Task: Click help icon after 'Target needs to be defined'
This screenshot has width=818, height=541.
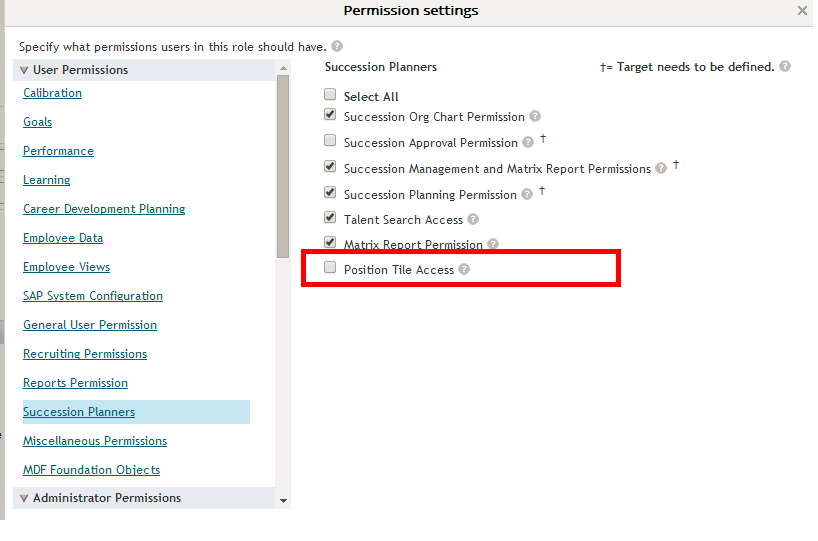Action: pos(785,66)
